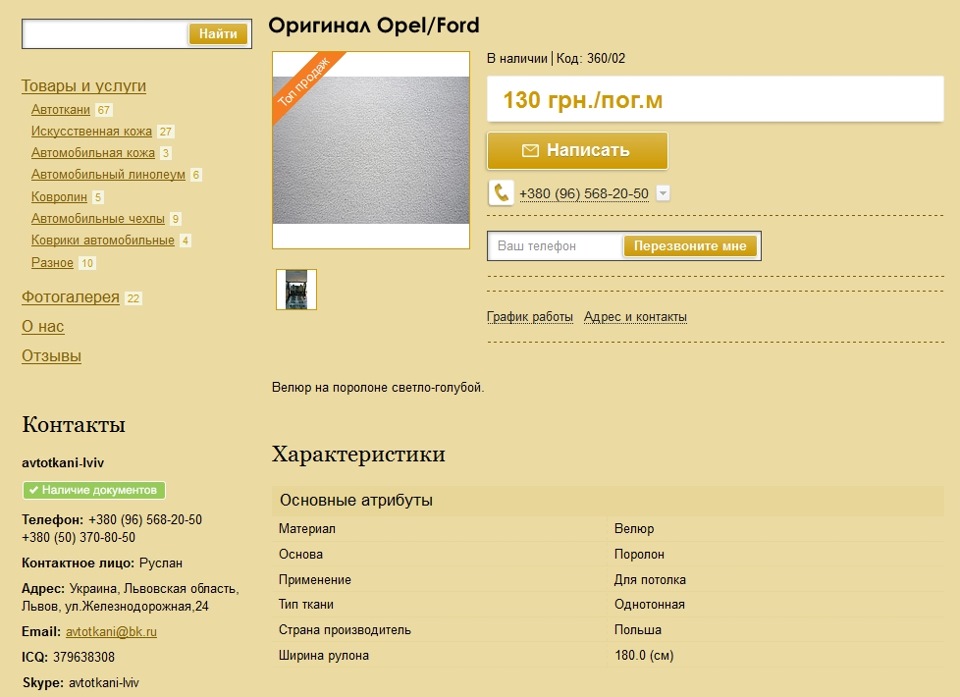
Task: Expand the phone number dropdown arrow
Action: (662, 194)
